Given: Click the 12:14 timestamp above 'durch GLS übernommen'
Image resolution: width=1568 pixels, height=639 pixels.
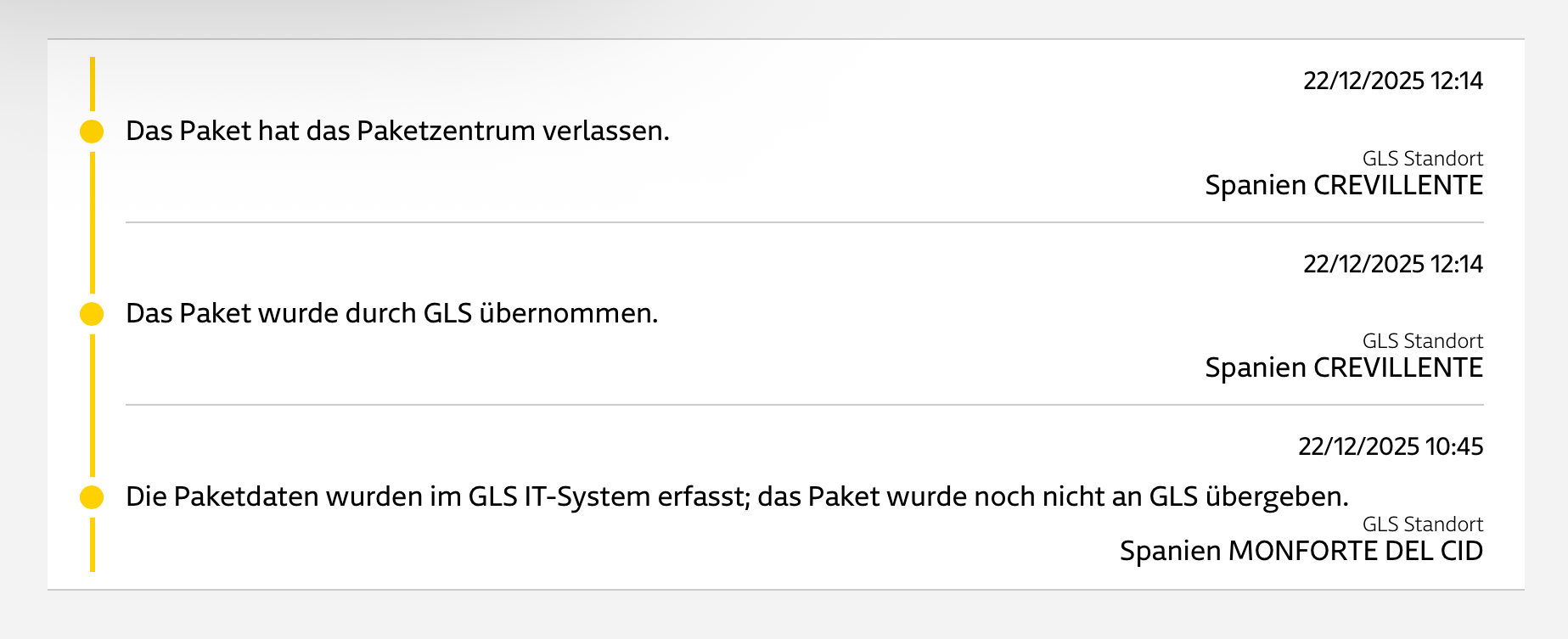Looking at the screenshot, I should [x=1392, y=264].
